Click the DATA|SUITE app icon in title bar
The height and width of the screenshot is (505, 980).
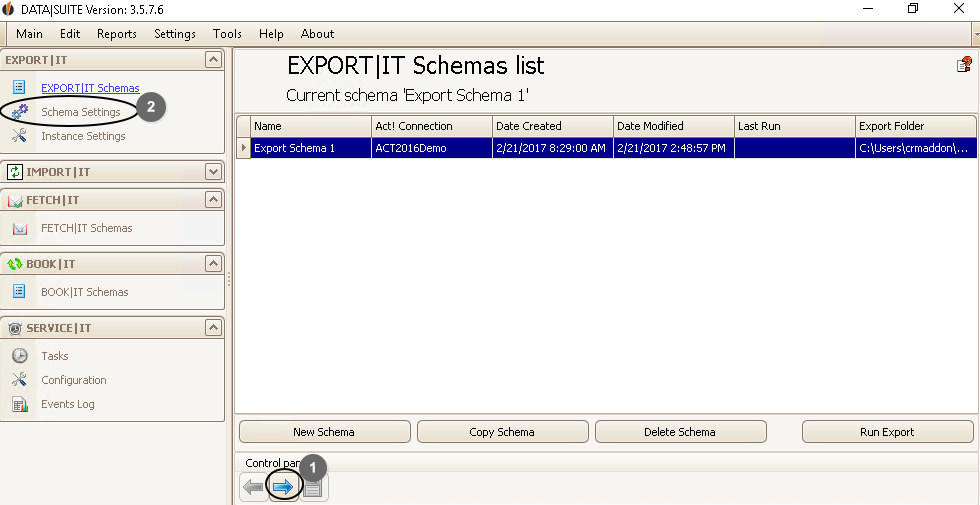8,9
